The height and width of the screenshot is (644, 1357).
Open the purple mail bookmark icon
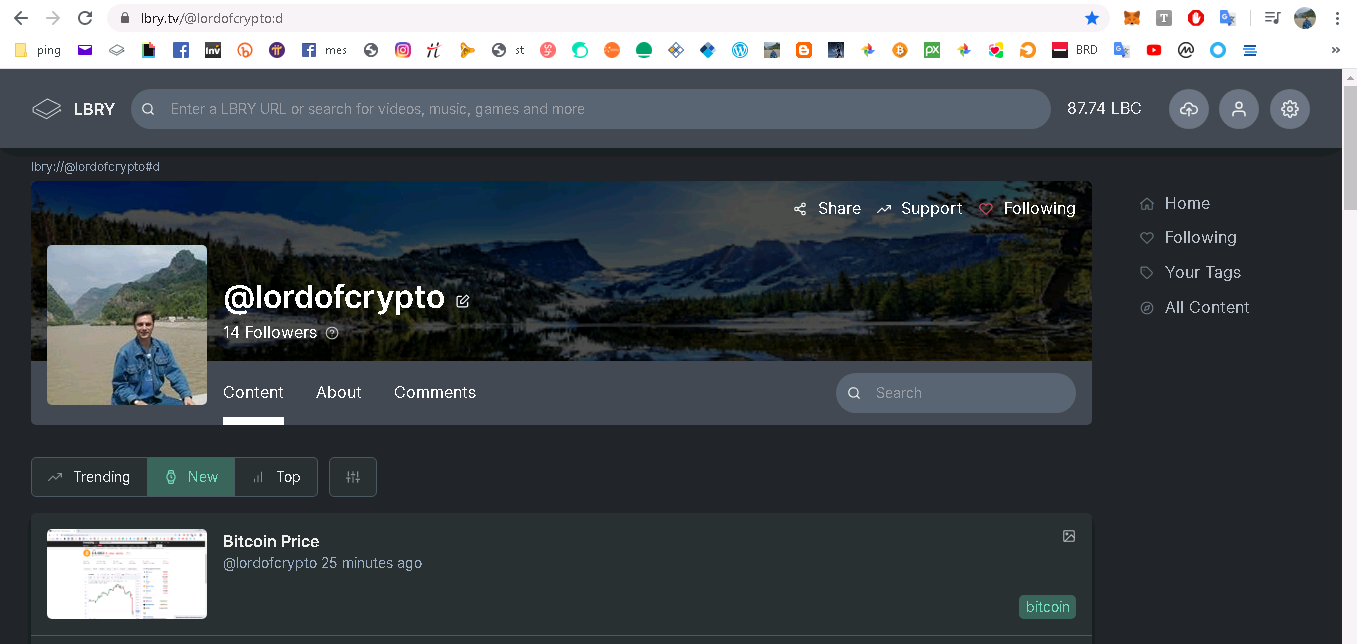tap(85, 50)
